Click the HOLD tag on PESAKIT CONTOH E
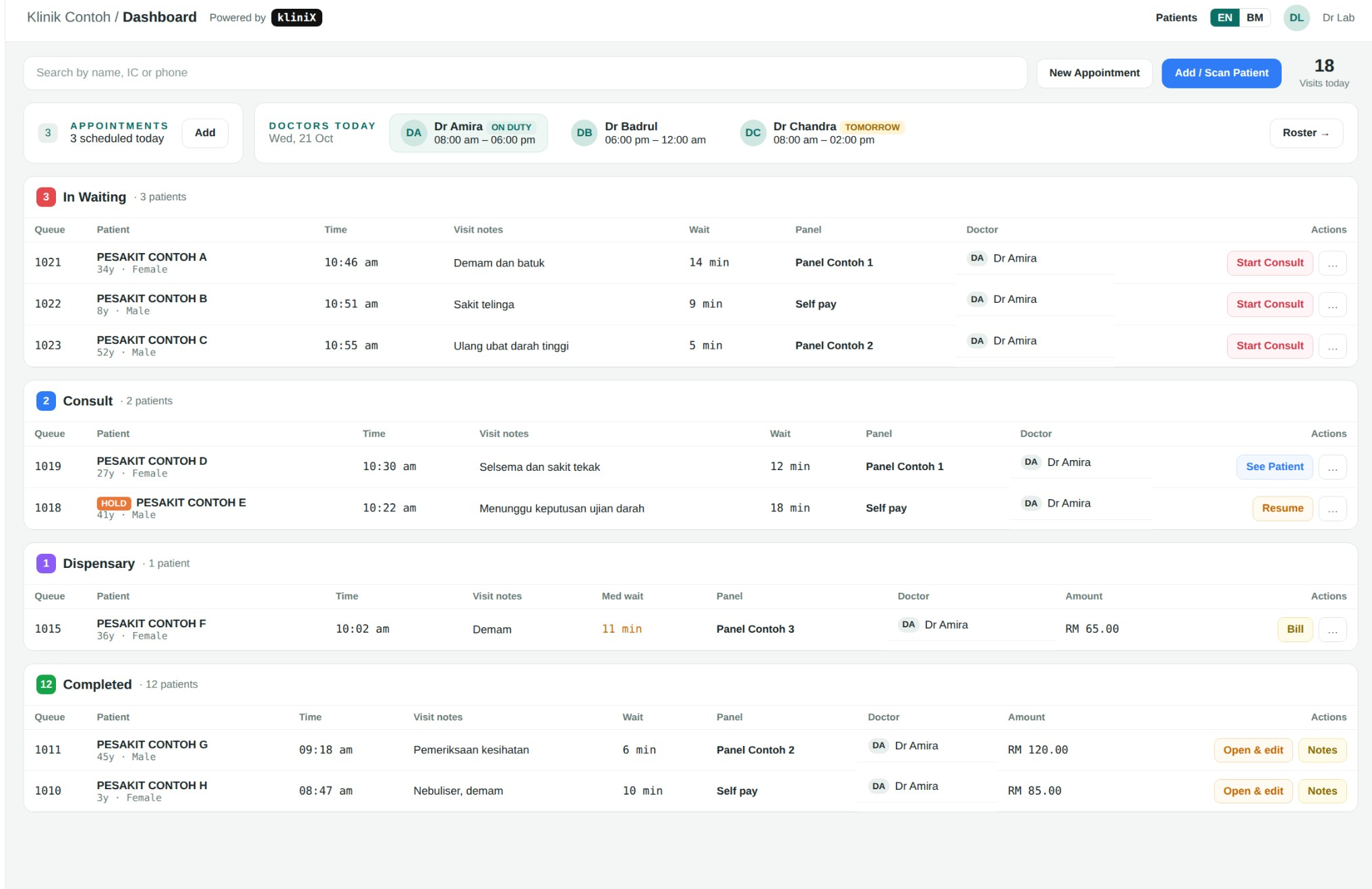Viewport: 1372px width, 889px height. [114, 503]
